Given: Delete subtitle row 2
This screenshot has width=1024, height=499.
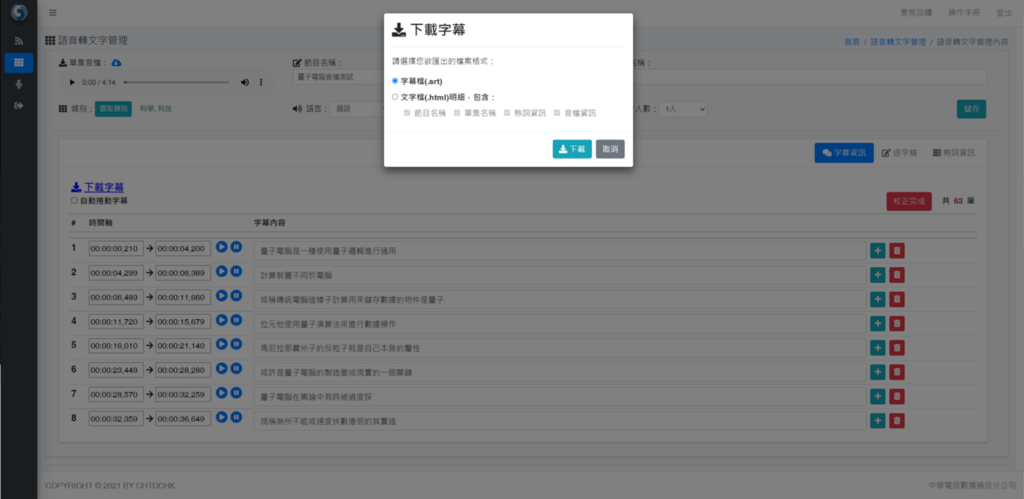Looking at the screenshot, I should click(x=897, y=275).
